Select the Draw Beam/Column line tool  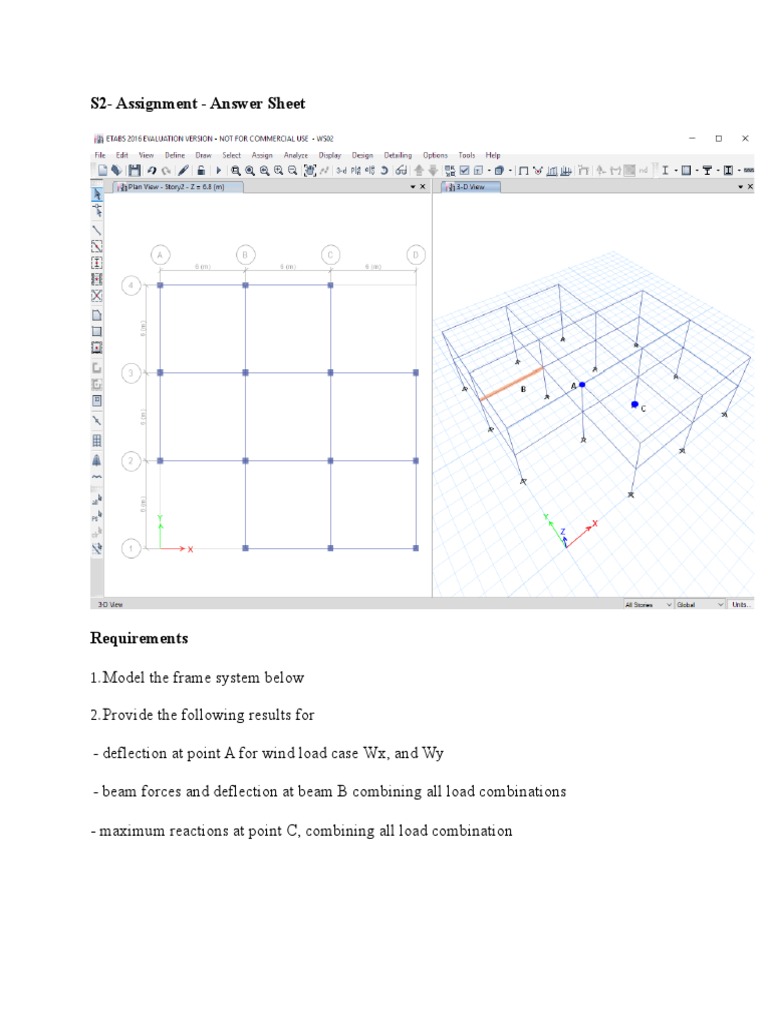[x=97, y=230]
